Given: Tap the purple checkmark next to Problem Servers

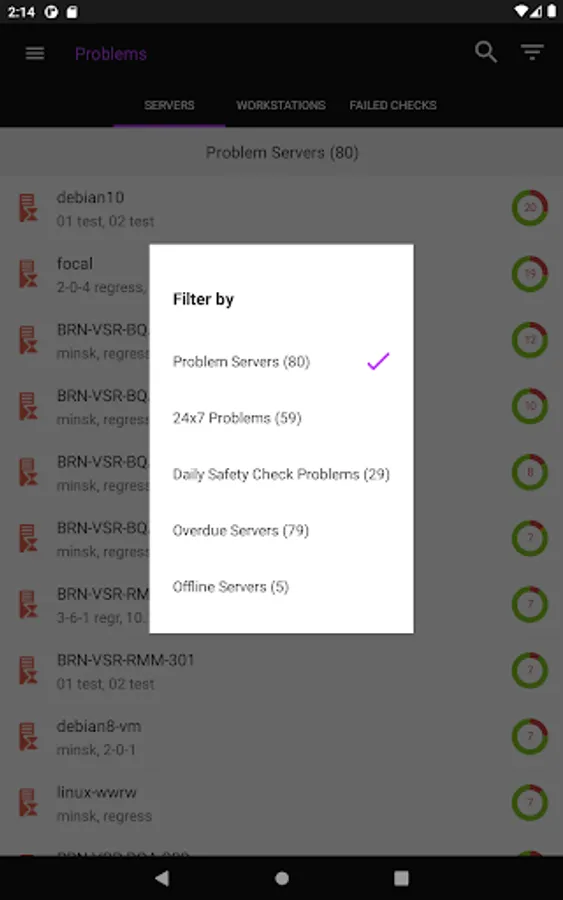Looking at the screenshot, I should (378, 361).
